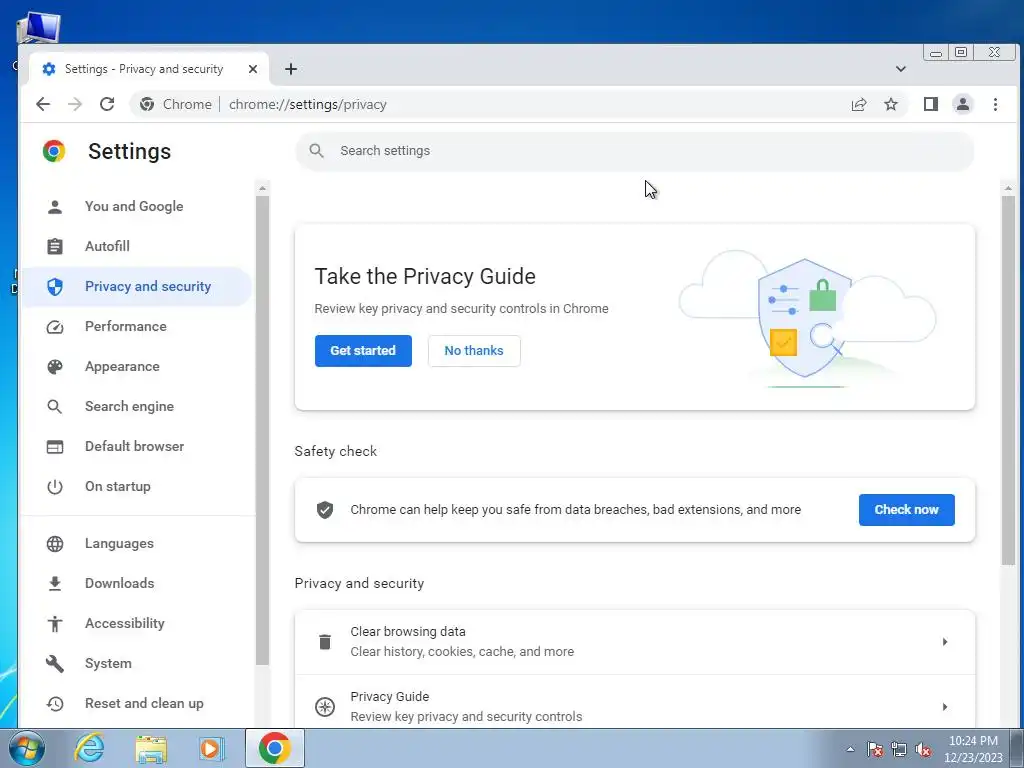Click the clipboard icon beside Autofill
Image resolution: width=1024 pixels, height=768 pixels.
point(55,247)
